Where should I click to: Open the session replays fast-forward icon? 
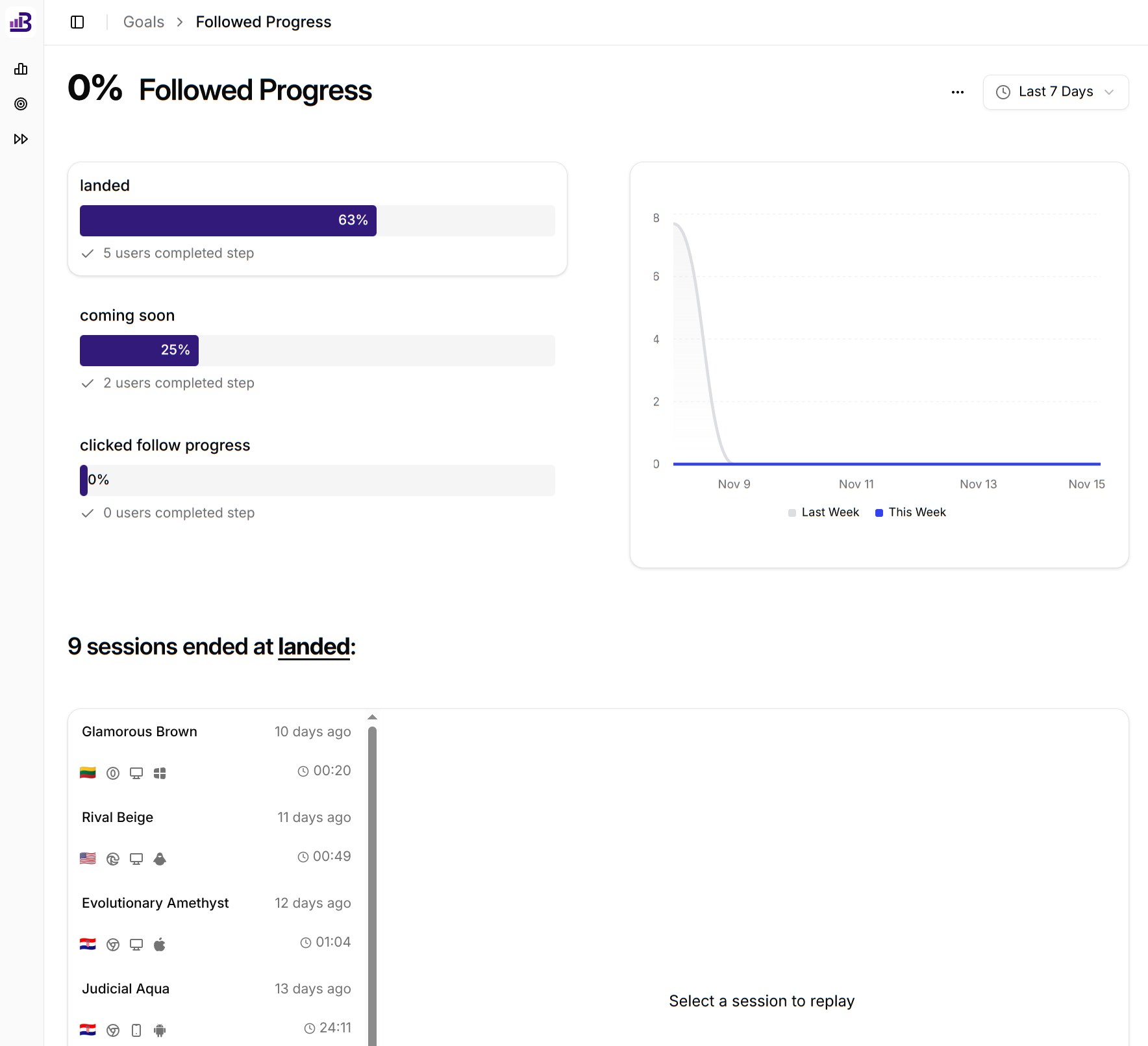click(x=21, y=139)
